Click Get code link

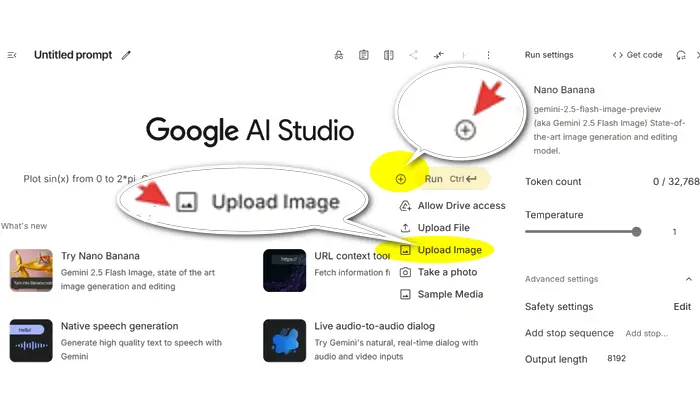pyautogui.click(x=637, y=55)
